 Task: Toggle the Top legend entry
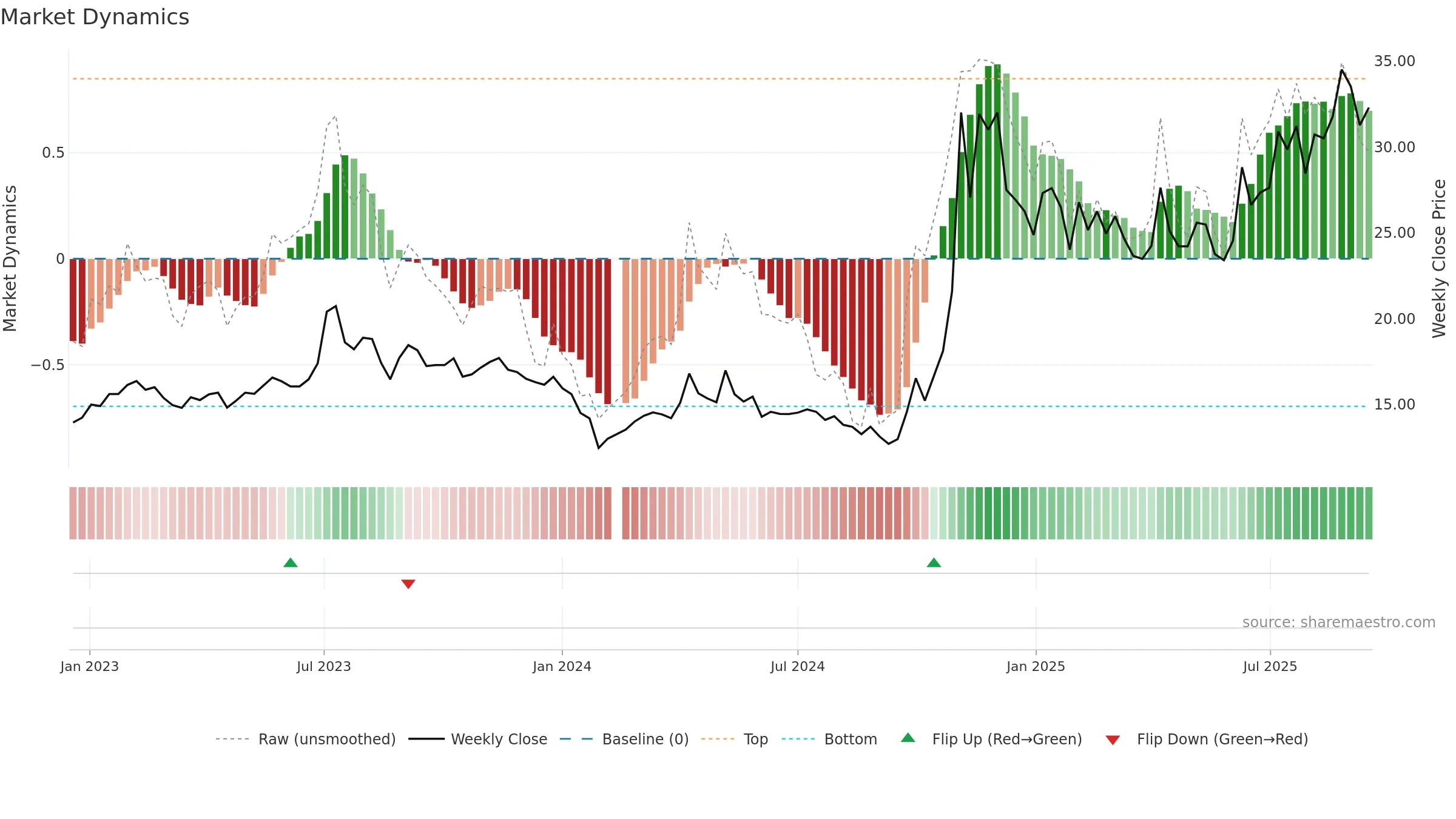coord(735,739)
